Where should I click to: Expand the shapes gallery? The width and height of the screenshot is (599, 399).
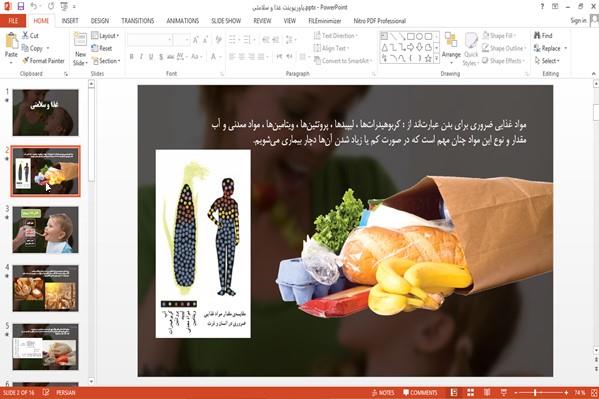[x=436, y=58]
